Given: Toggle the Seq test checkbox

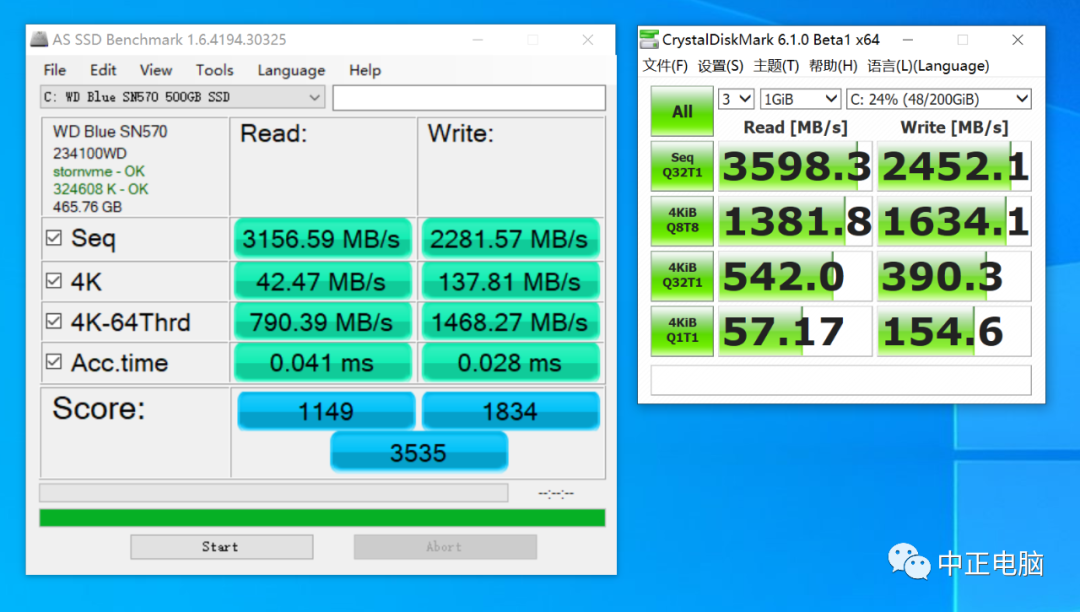Looking at the screenshot, I should (54, 238).
